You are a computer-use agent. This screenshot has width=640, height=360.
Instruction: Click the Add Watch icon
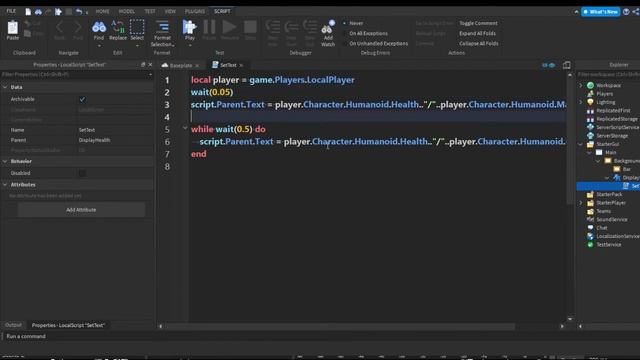pos(328,28)
